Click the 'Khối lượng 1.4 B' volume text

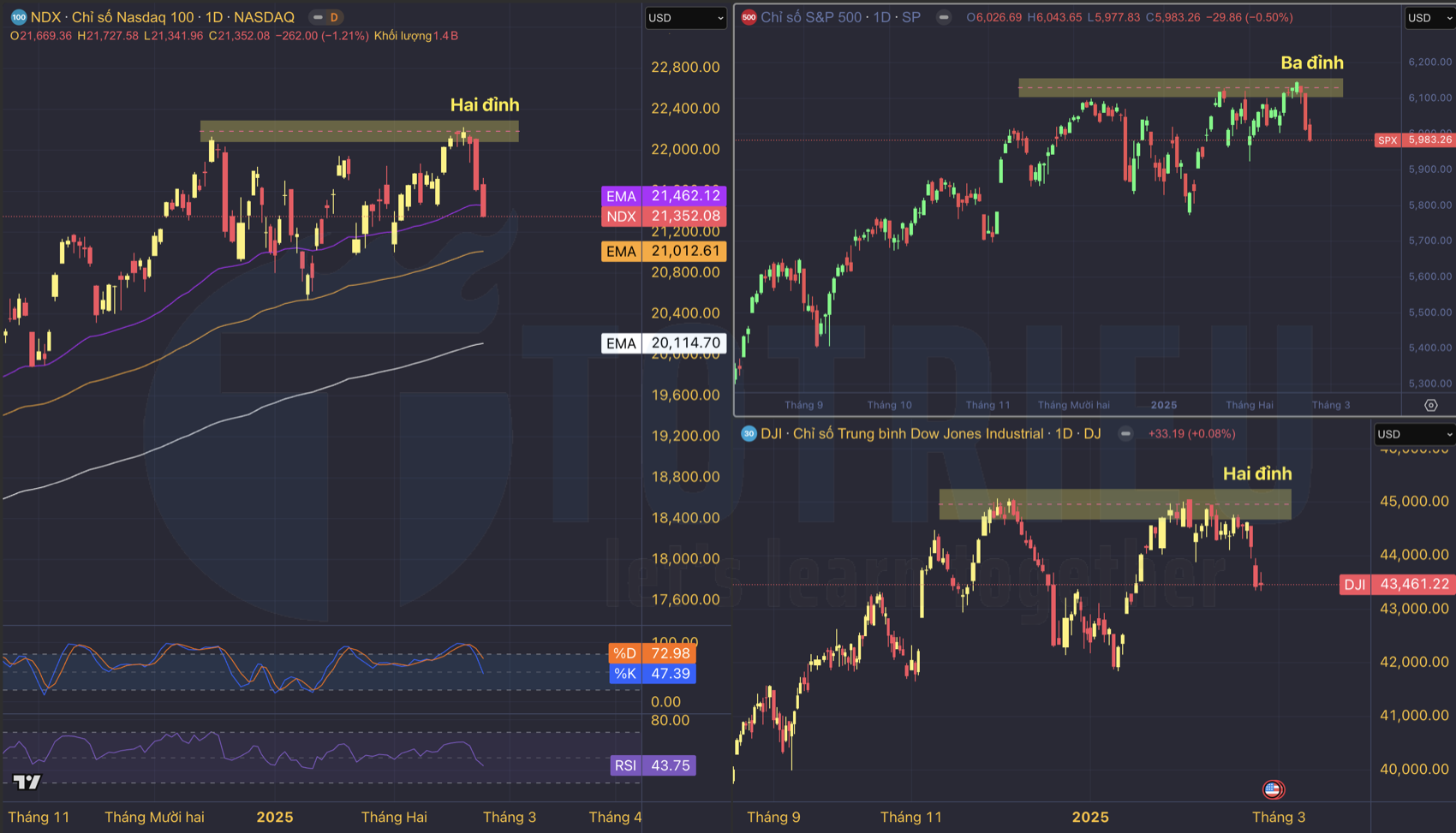(x=416, y=36)
